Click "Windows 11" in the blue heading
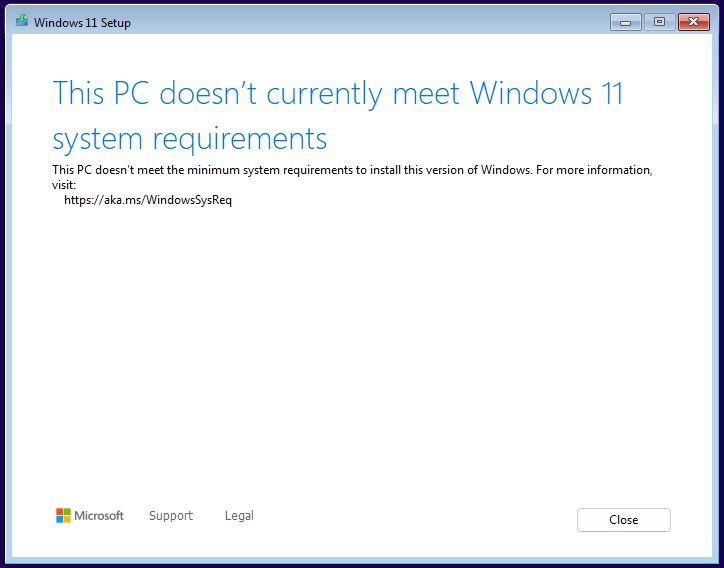 pos(546,94)
